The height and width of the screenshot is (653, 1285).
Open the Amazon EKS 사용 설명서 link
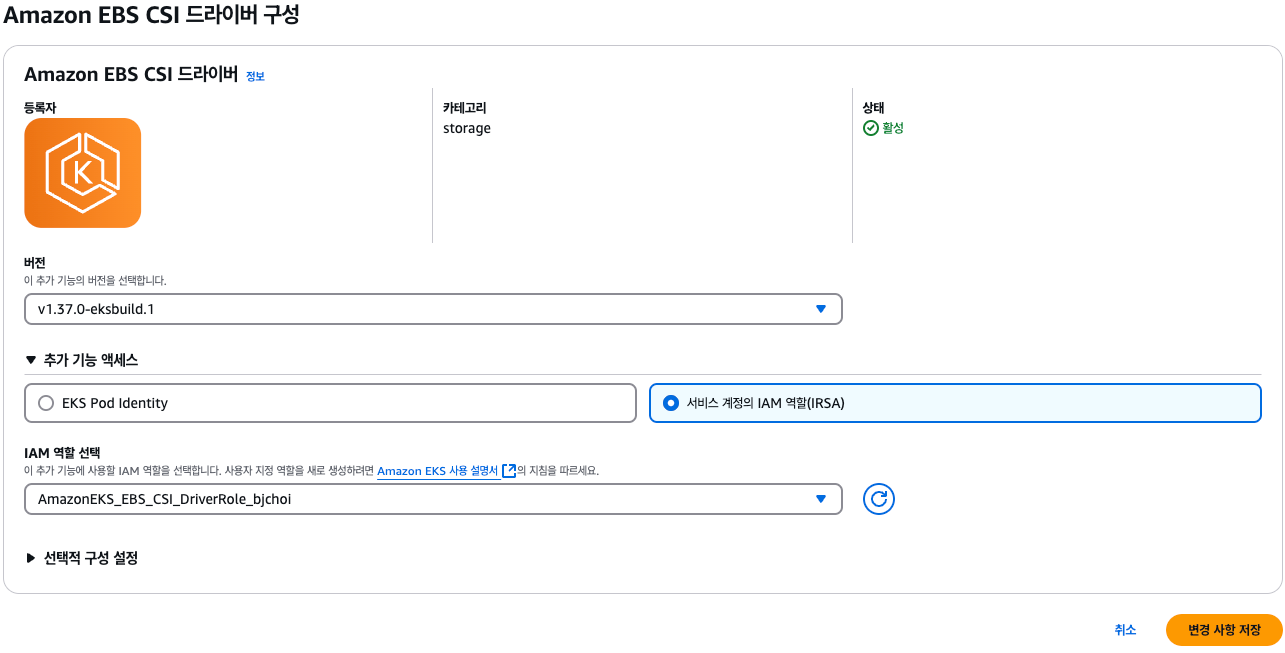[x=438, y=471]
